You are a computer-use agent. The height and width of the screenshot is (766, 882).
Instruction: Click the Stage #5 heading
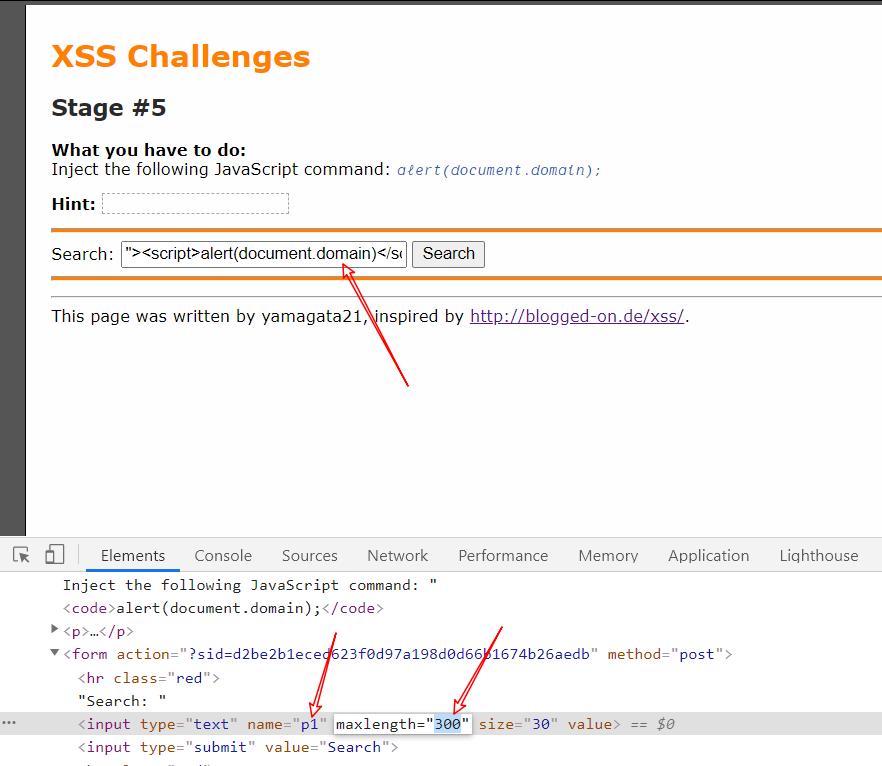click(x=109, y=108)
